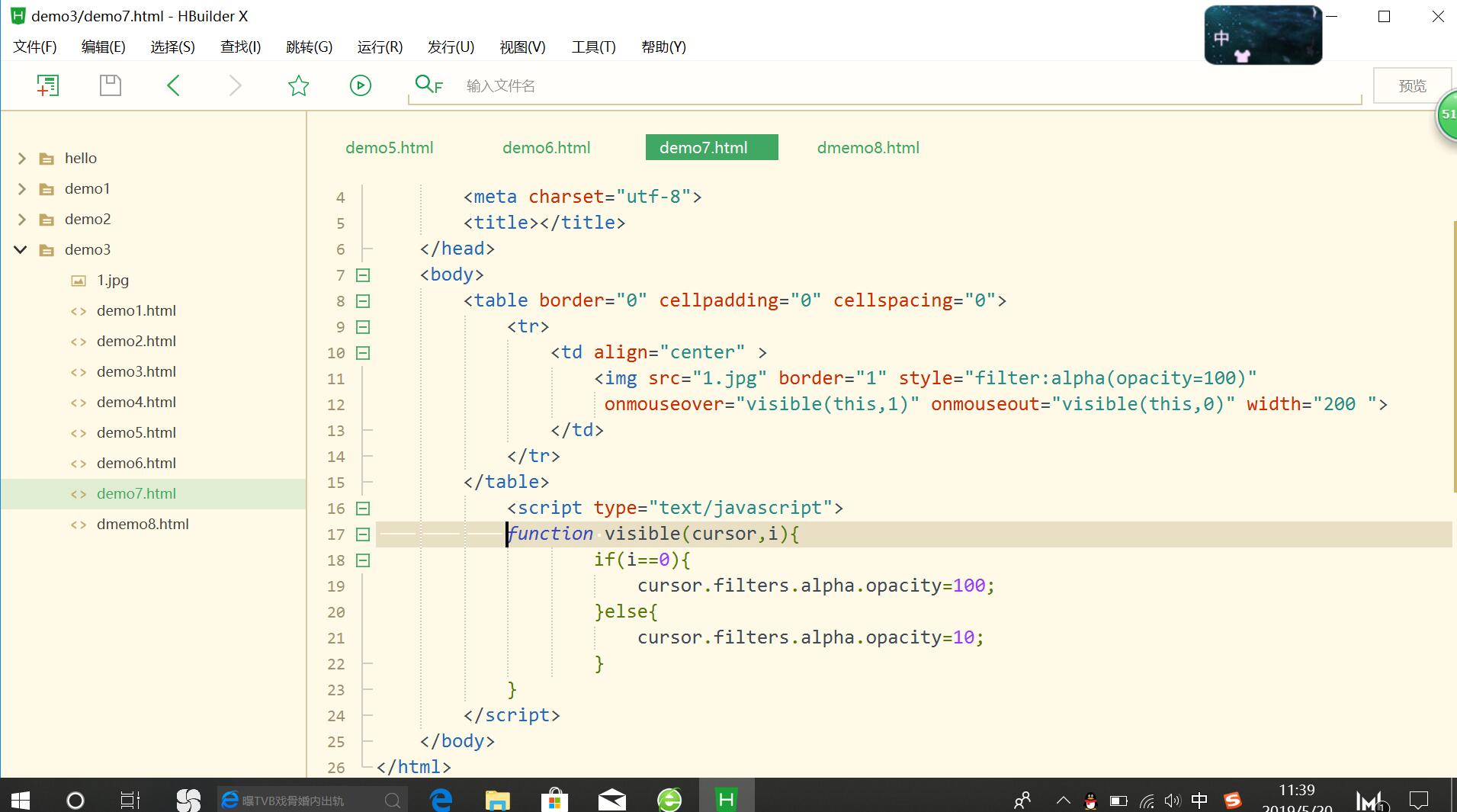Go back with the left arrow icon
The height and width of the screenshot is (812, 1457).
point(173,85)
